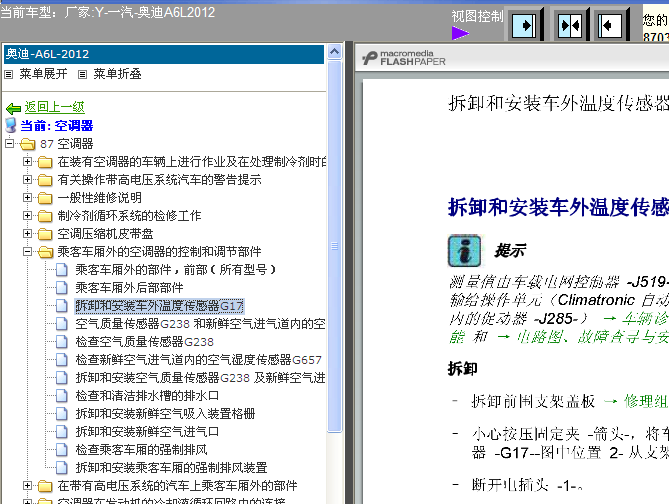This screenshot has width=669, height=504.
Task: Open 检查新鲜空气进气道内的空气湿度传感器G657
Action: click(x=198, y=360)
